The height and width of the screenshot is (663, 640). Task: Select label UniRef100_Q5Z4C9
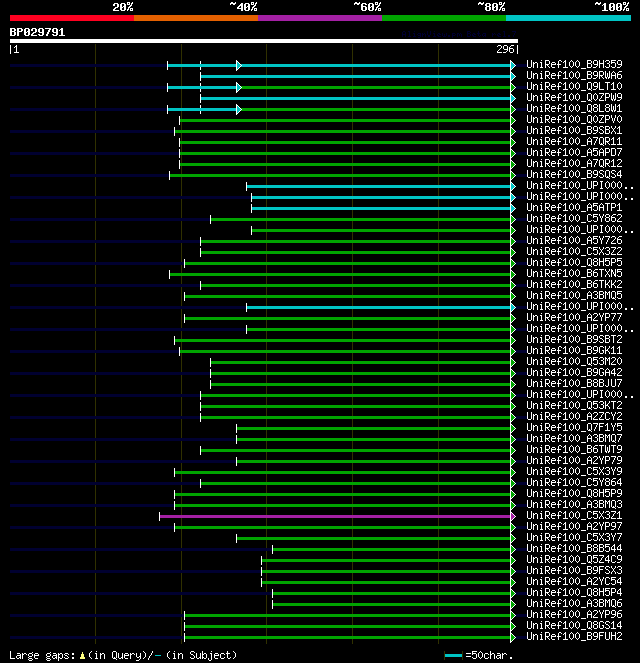(574, 559)
